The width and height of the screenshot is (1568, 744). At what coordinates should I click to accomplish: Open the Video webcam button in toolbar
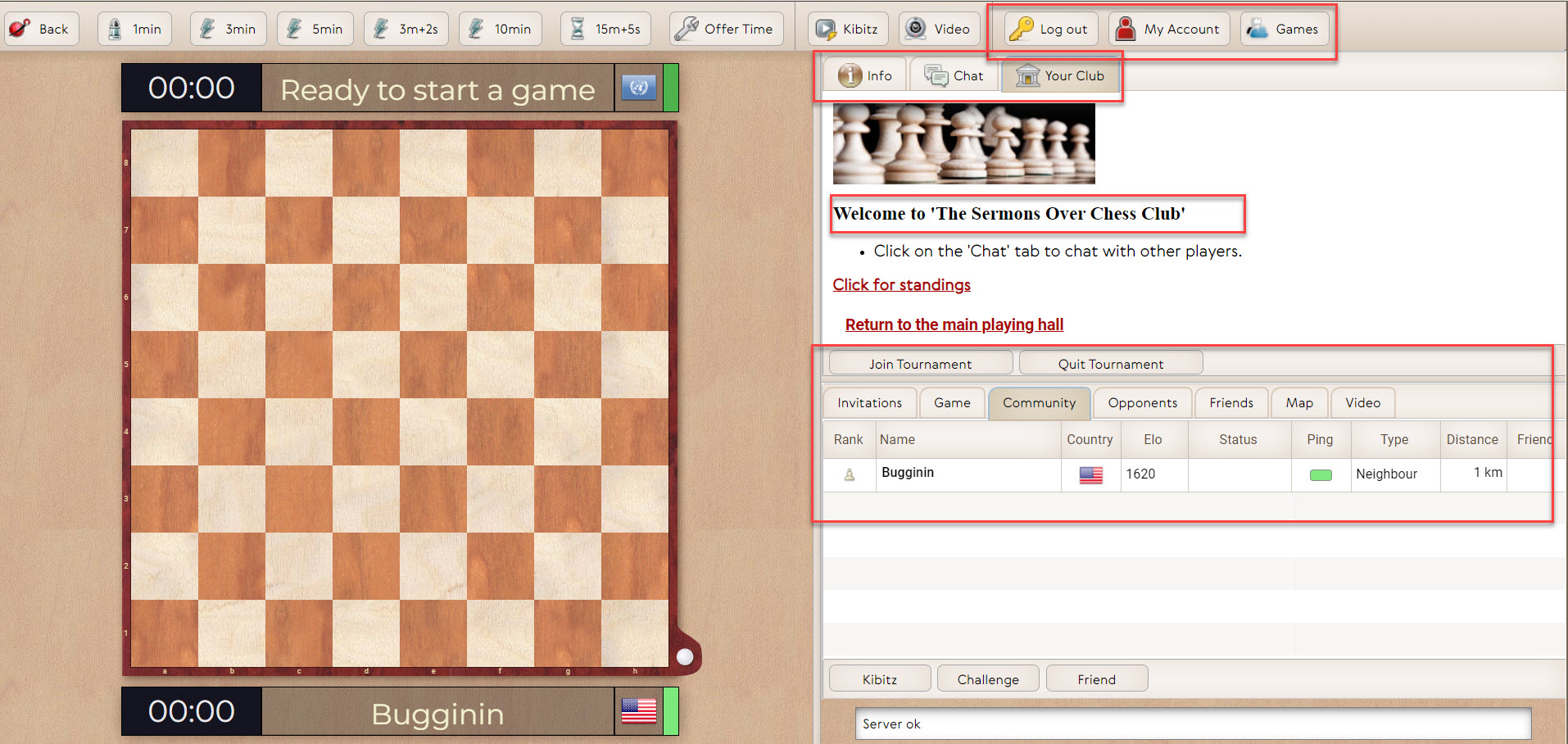(x=939, y=29)
